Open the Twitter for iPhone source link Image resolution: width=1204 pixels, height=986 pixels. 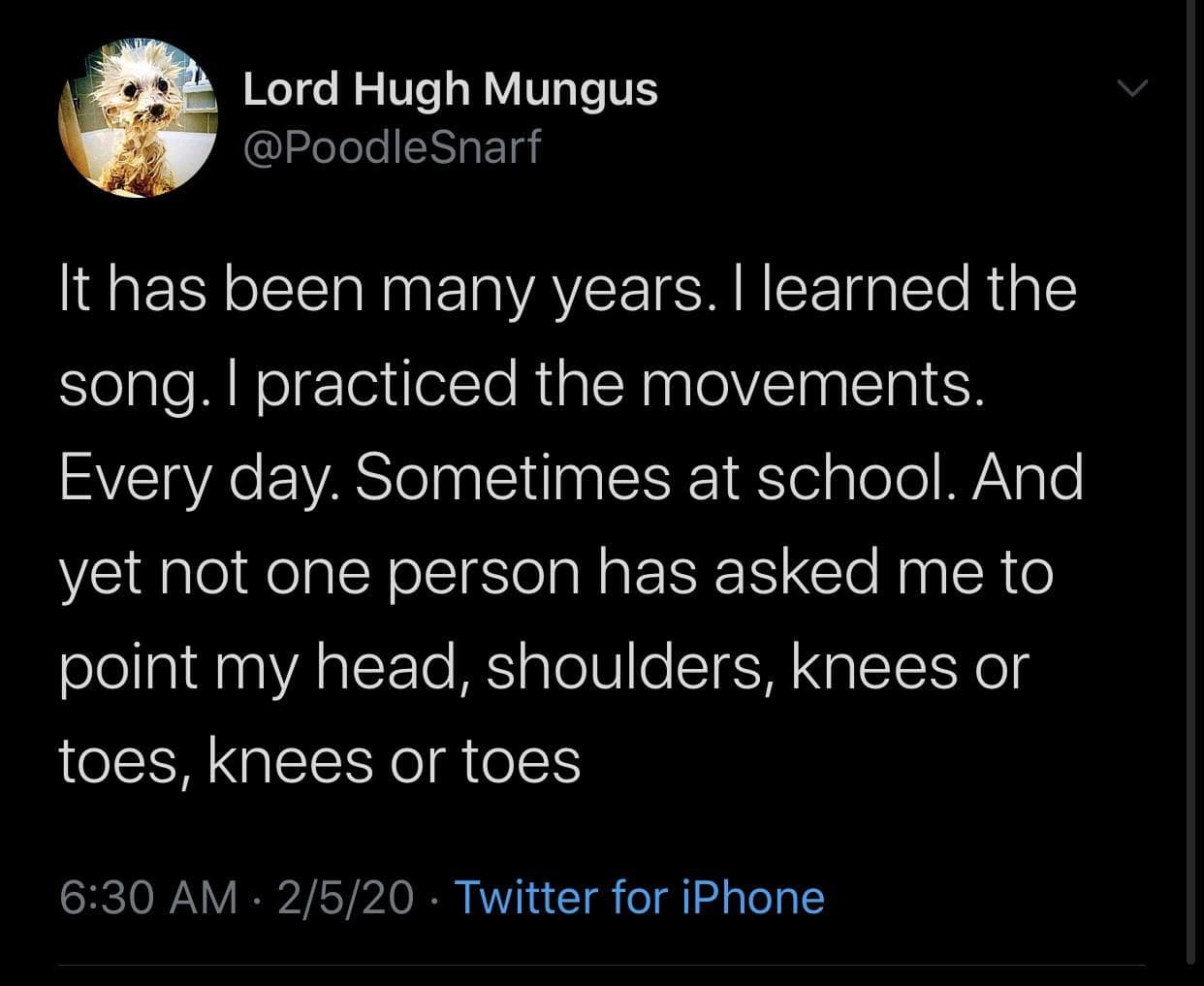click(639, 897)
